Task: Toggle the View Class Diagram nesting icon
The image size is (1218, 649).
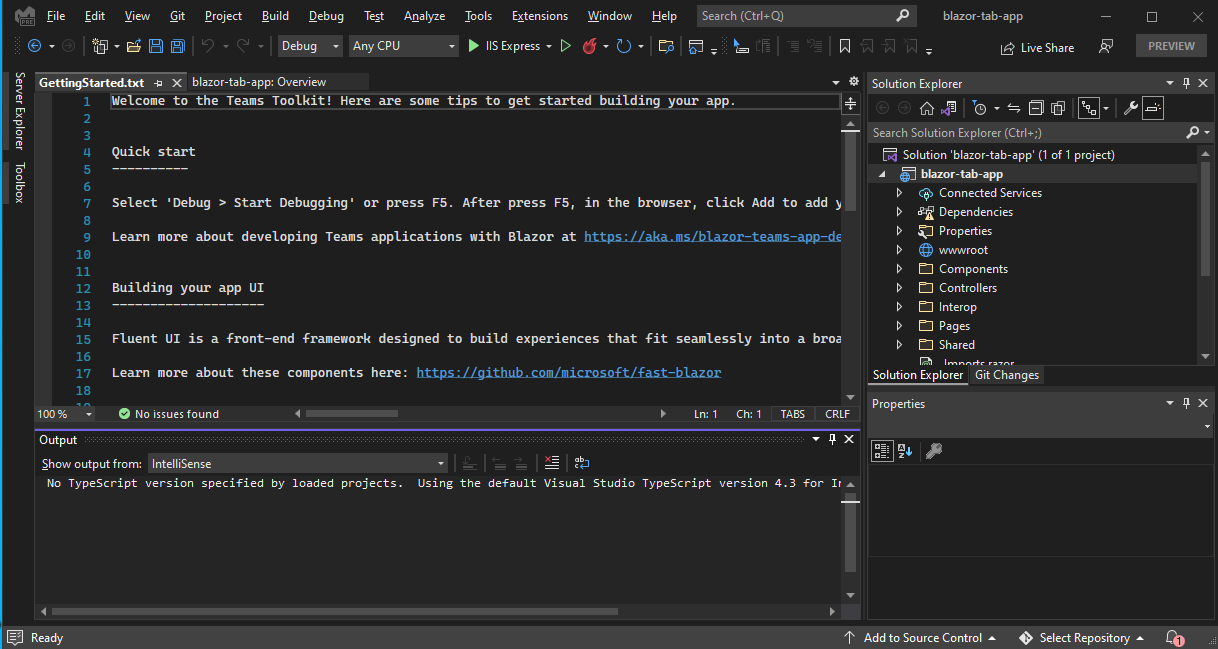Action: [x=1089, y=108]
